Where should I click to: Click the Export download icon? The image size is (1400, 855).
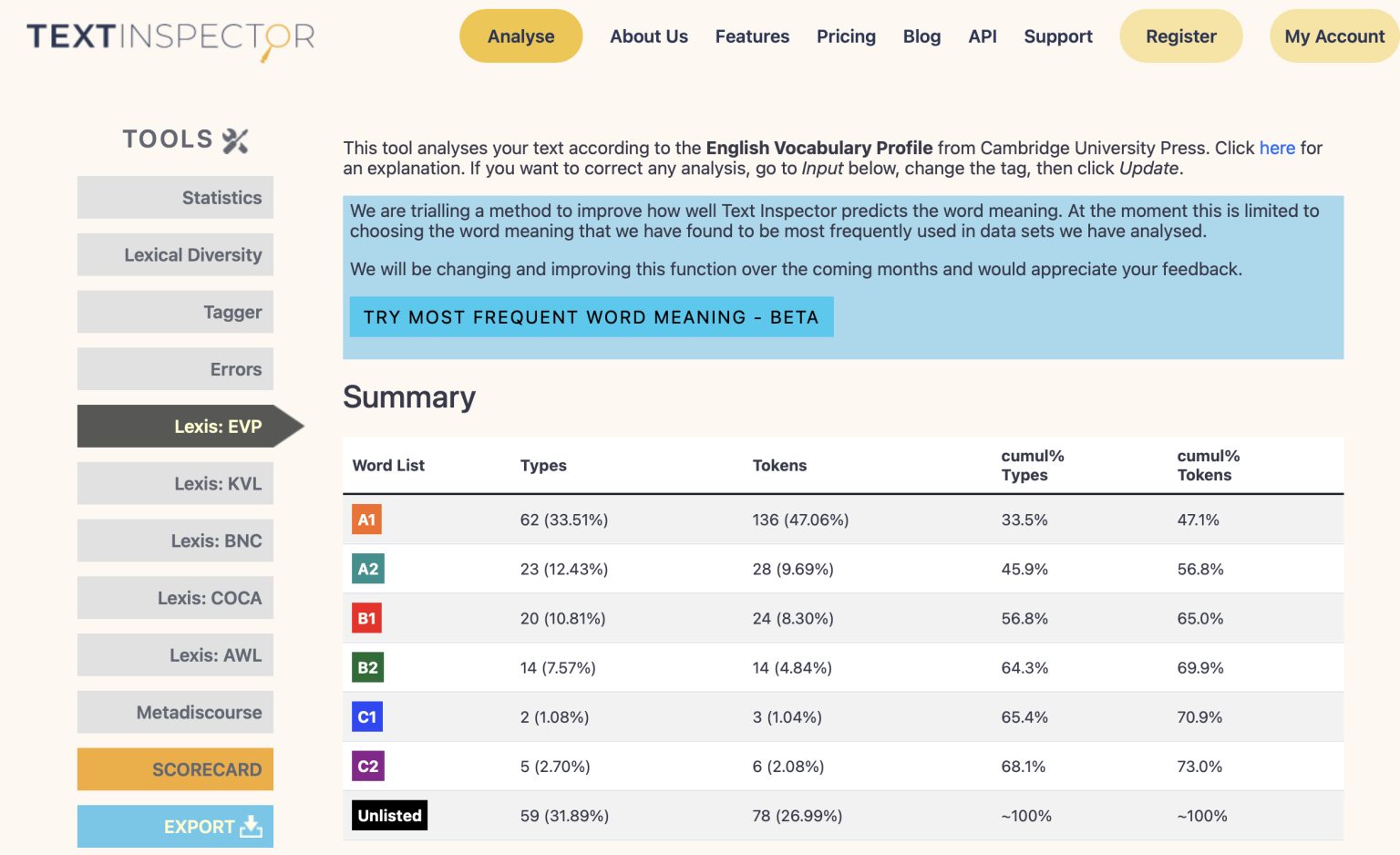[250, 826]
